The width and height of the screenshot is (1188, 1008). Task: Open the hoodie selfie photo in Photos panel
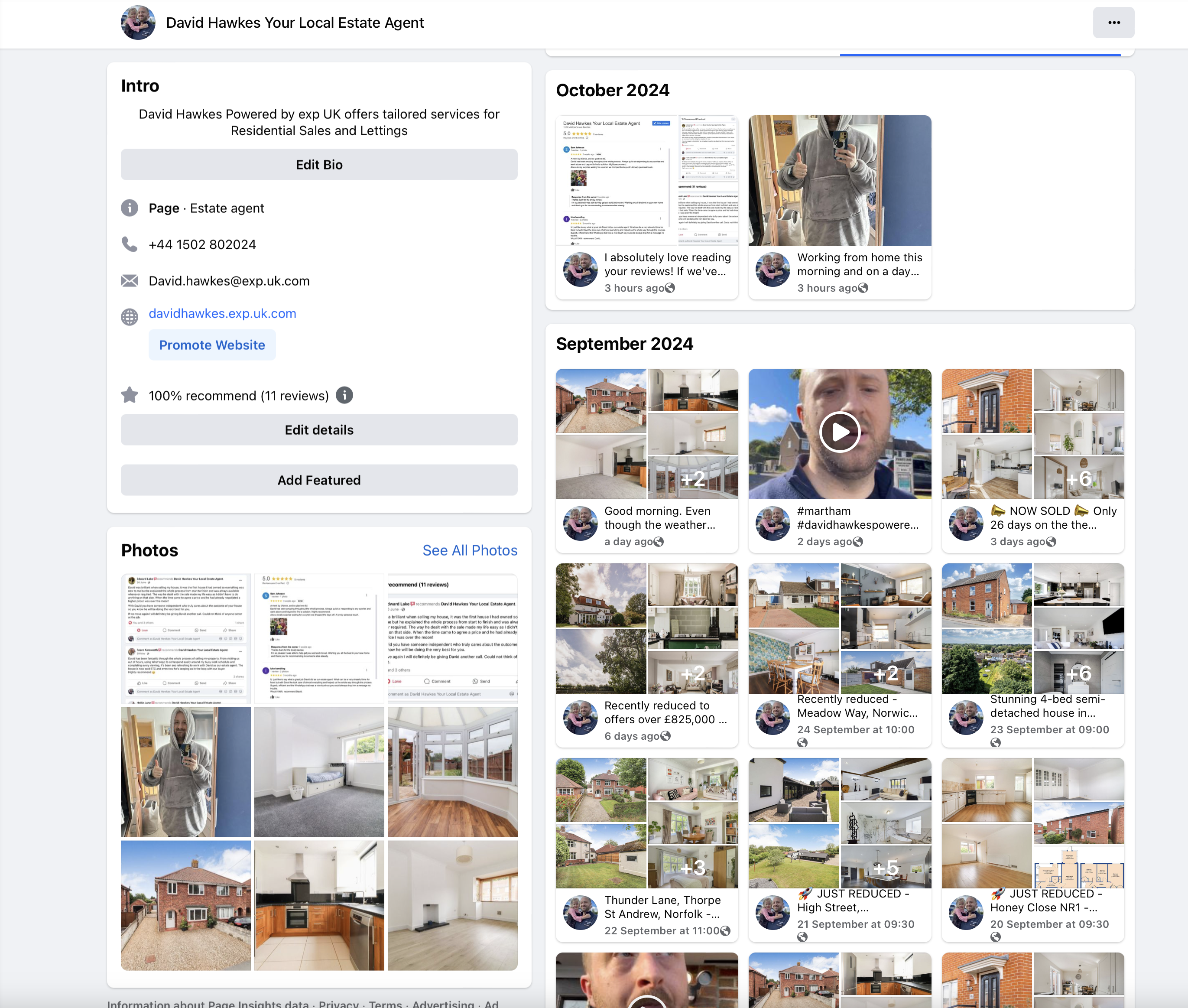click(185, 772)
